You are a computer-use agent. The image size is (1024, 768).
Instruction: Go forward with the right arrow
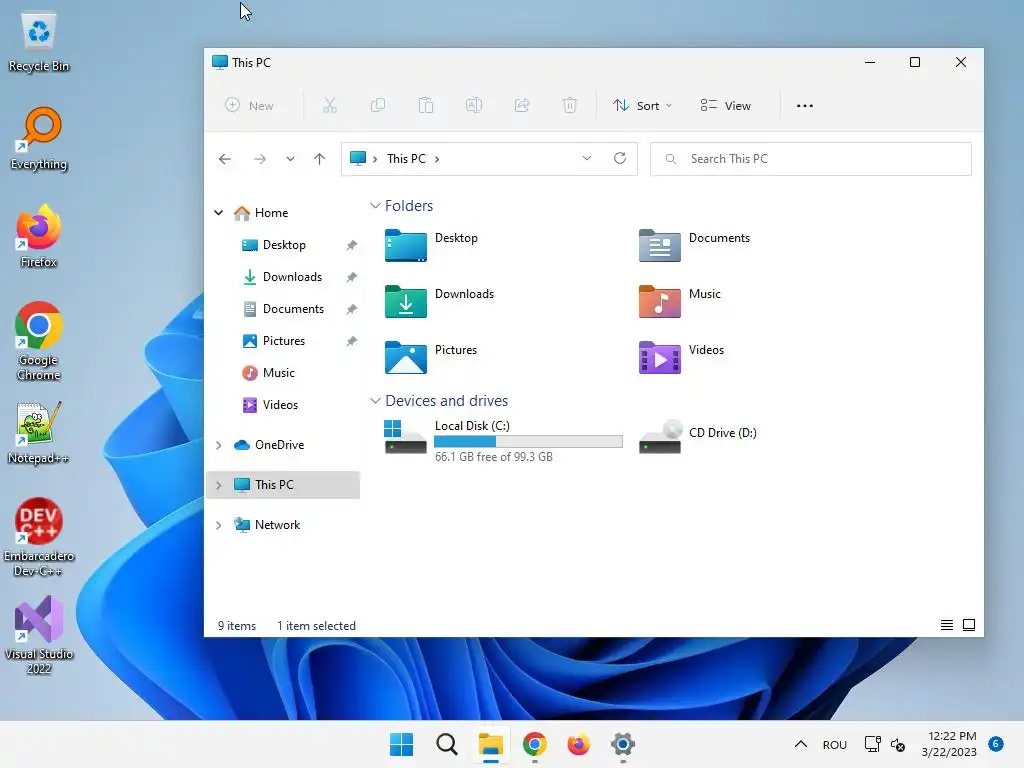tap(260, 159)
